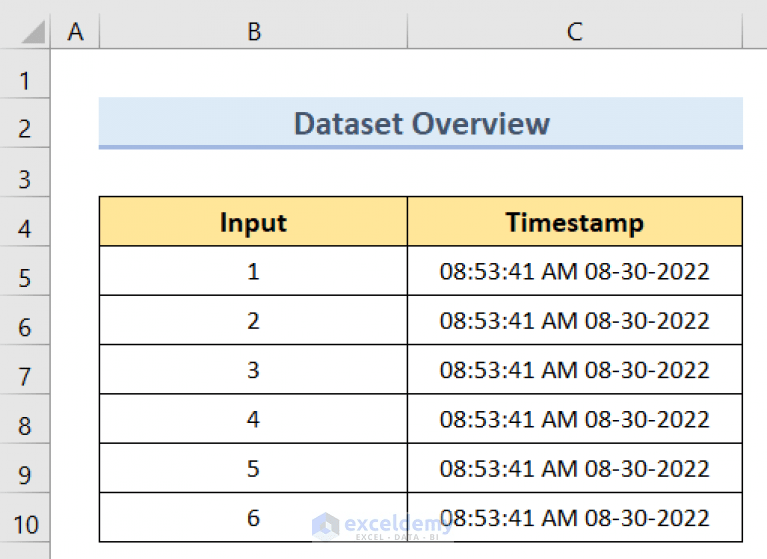Screen dimensions: 767x559
Task: Select timestamp cell in row 8
Action: [x=575, y=419]
